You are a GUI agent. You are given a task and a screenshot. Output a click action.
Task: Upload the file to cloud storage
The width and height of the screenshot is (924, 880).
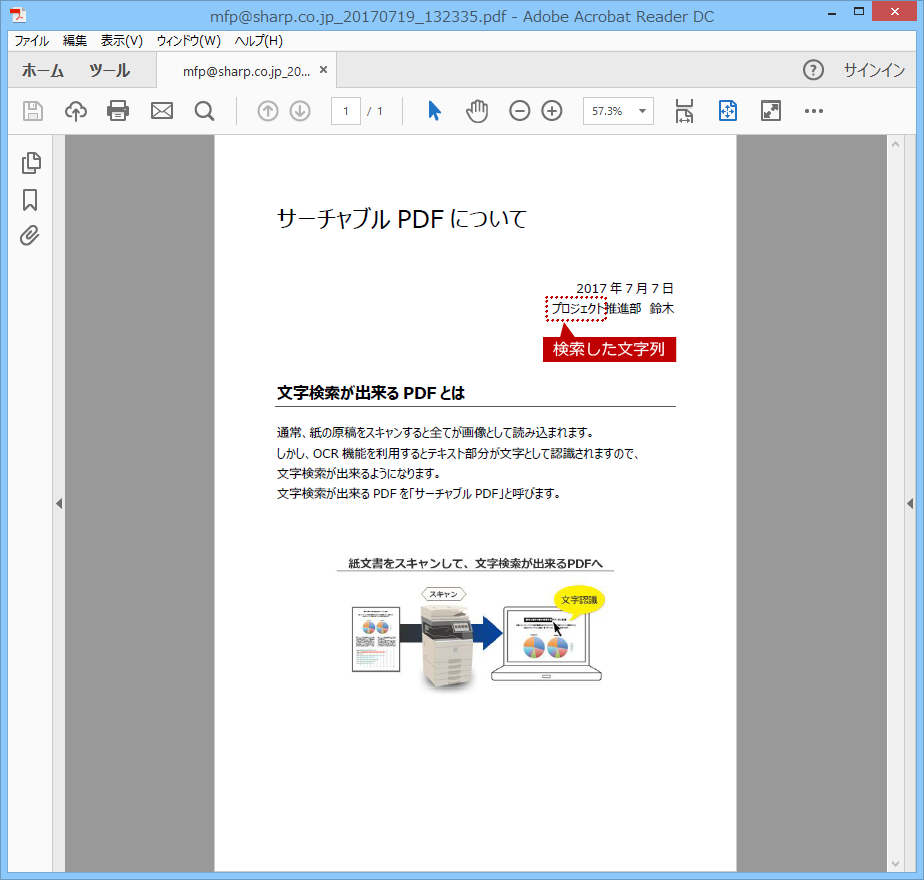coord(76,111)
